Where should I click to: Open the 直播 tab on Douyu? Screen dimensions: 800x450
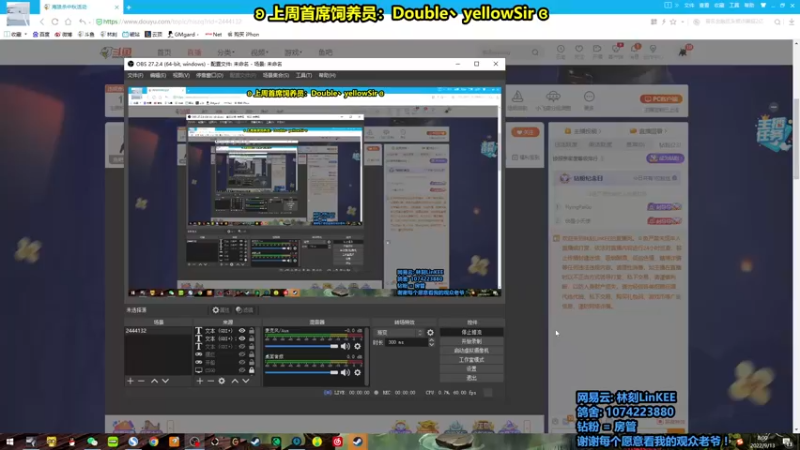click(194, 53)
